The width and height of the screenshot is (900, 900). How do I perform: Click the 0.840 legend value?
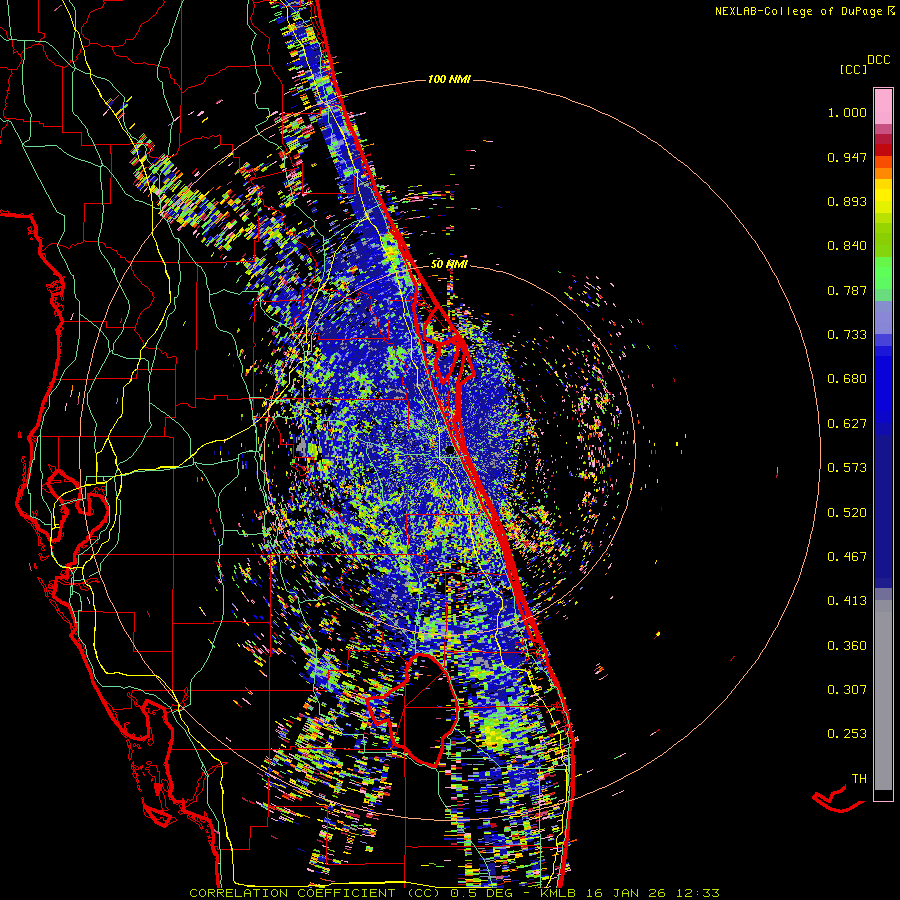847,246
